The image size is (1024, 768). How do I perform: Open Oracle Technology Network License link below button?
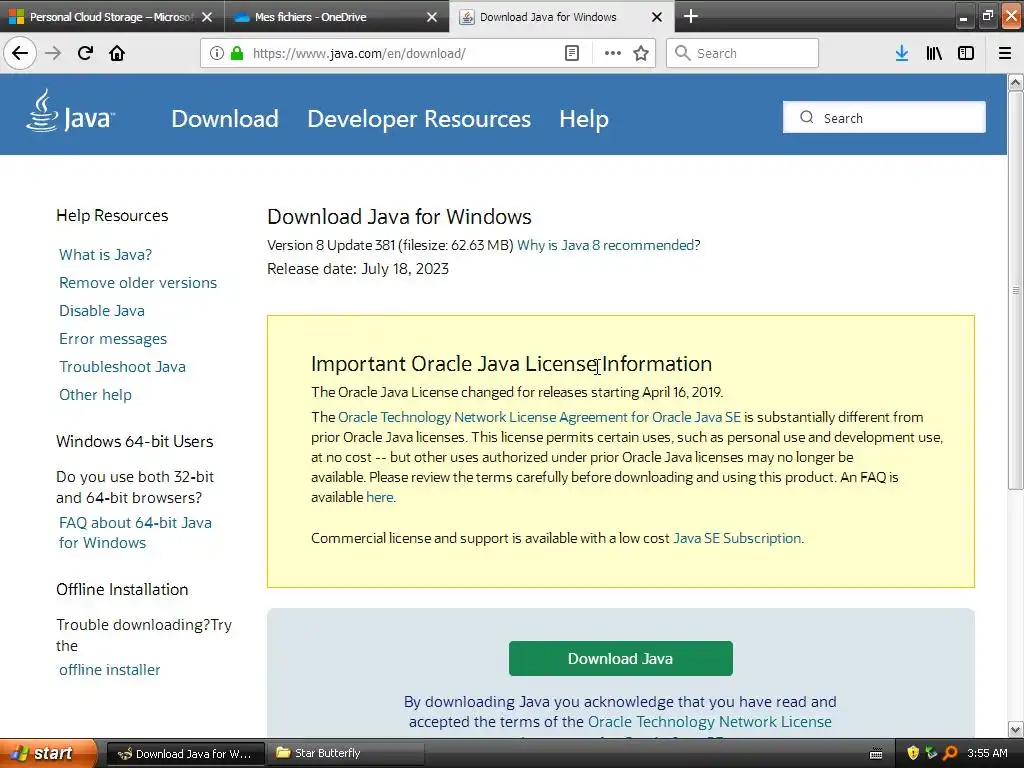point(709,722)
